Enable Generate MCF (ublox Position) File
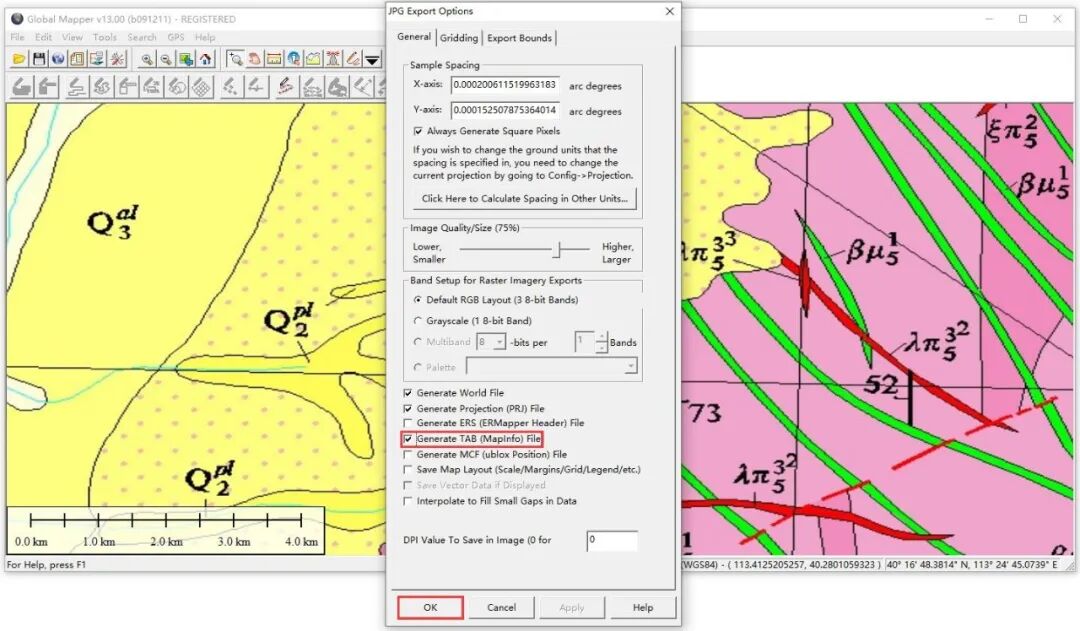Viewport: 1080px width, 631px height. click(x=408, y=455)
